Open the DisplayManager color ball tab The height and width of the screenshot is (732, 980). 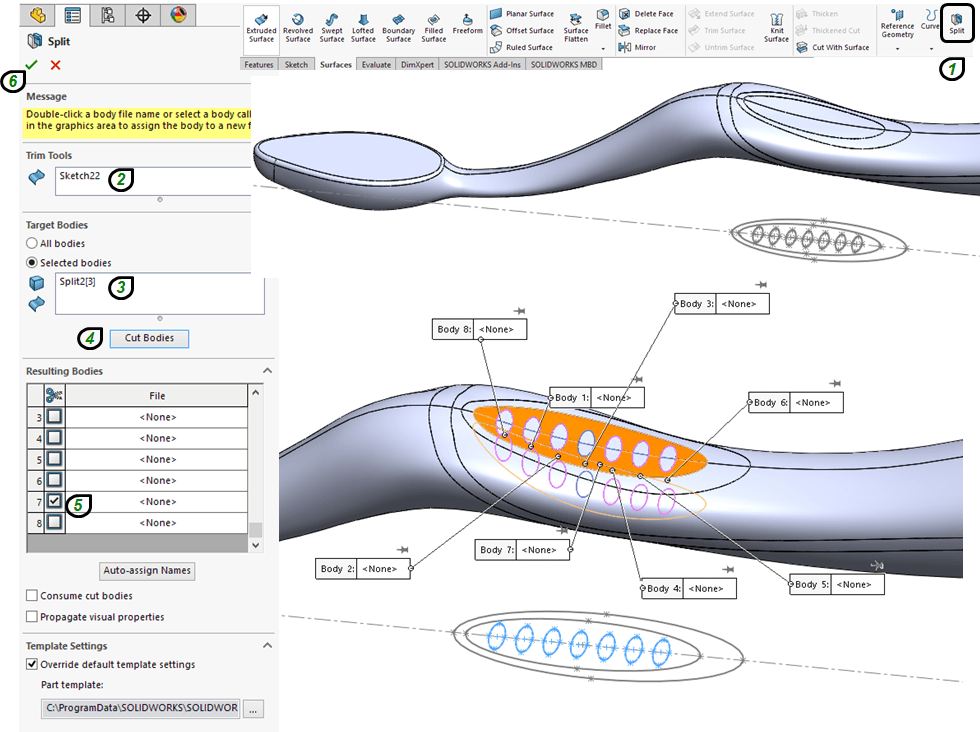[178, 15]
